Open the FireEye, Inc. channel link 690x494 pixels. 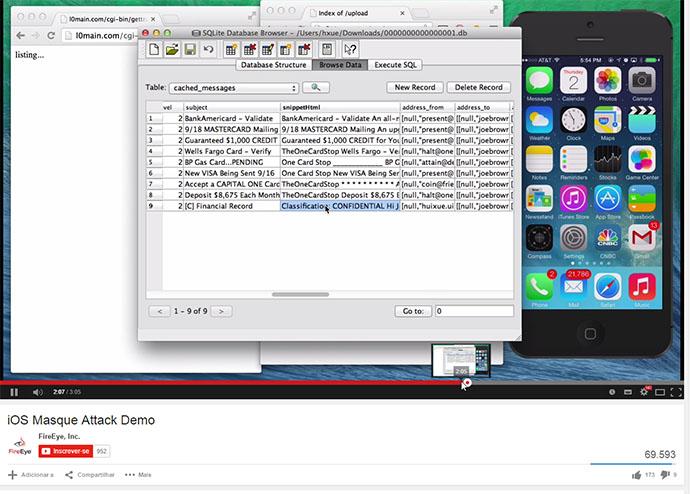point(59,436)
